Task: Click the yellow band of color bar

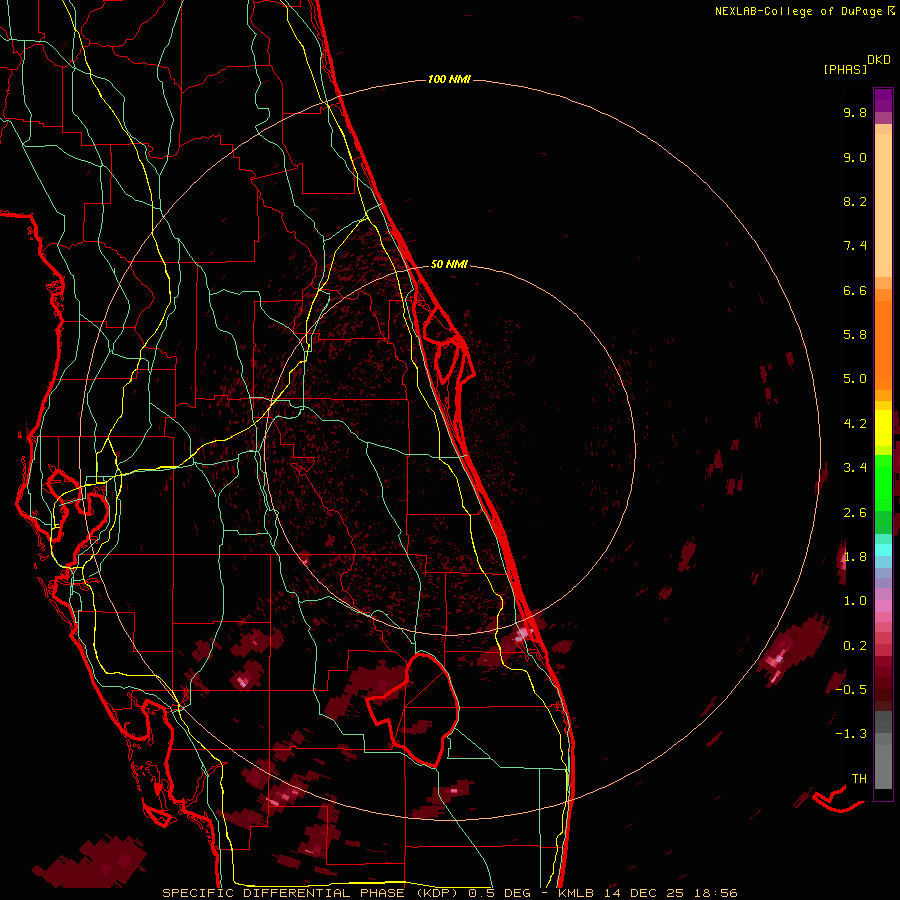Action: (x=883, y=428)
